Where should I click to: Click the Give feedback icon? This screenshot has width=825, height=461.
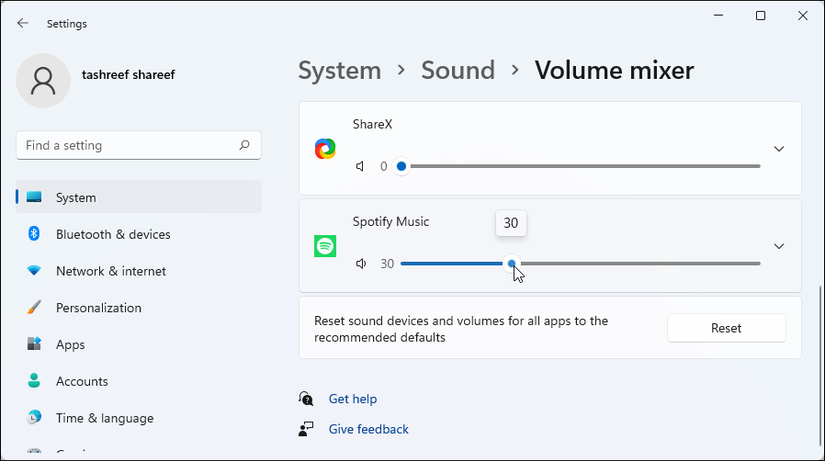click(x=306, y=429)
